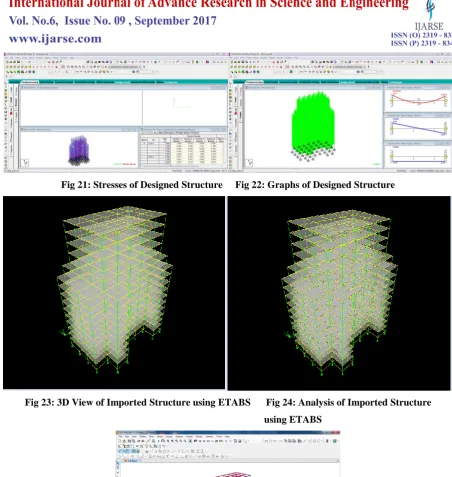Click the blue shear line graph in Fig 22

[x=418, y=128]
